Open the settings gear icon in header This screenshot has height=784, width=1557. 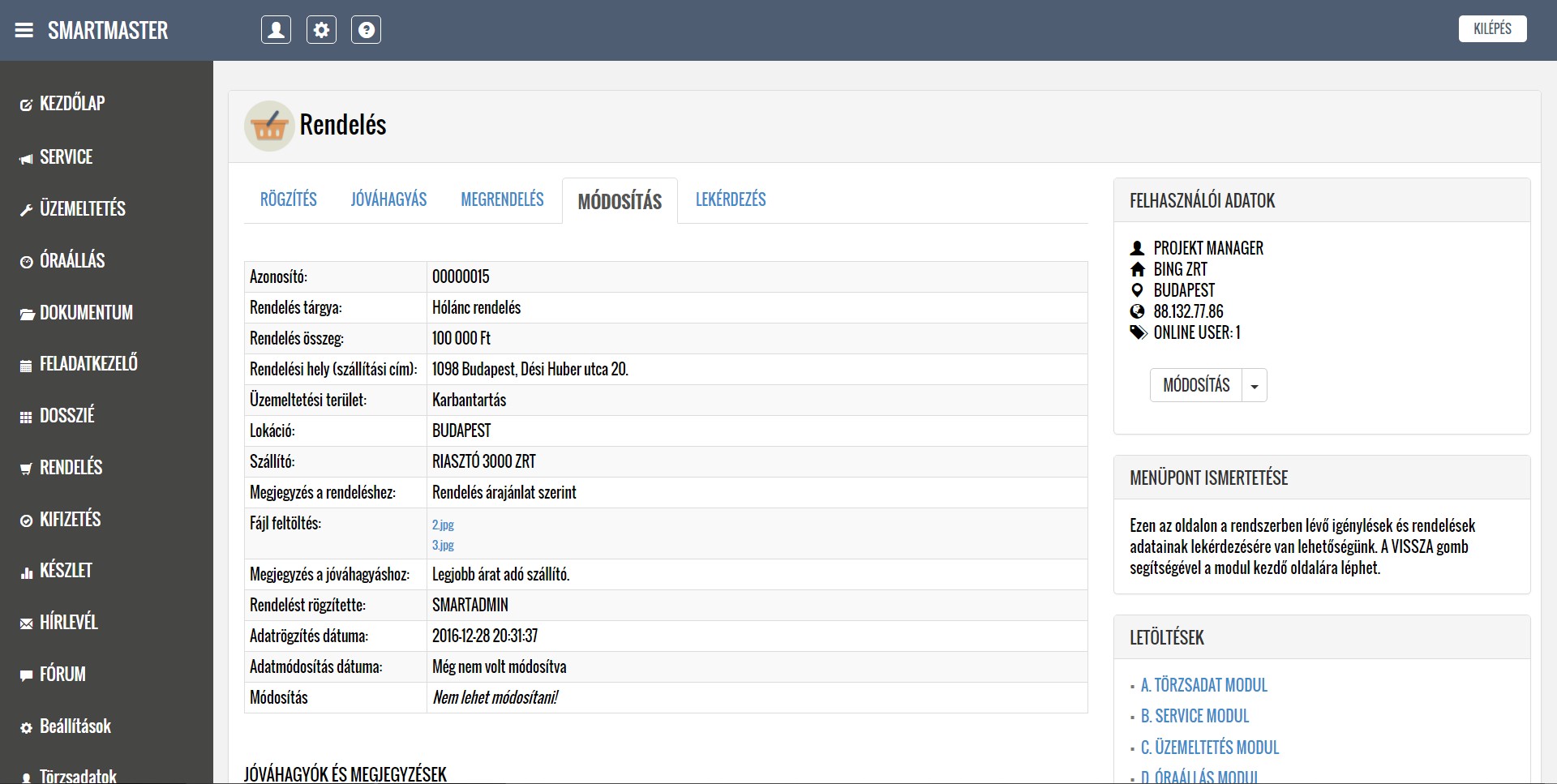(321, 30)
